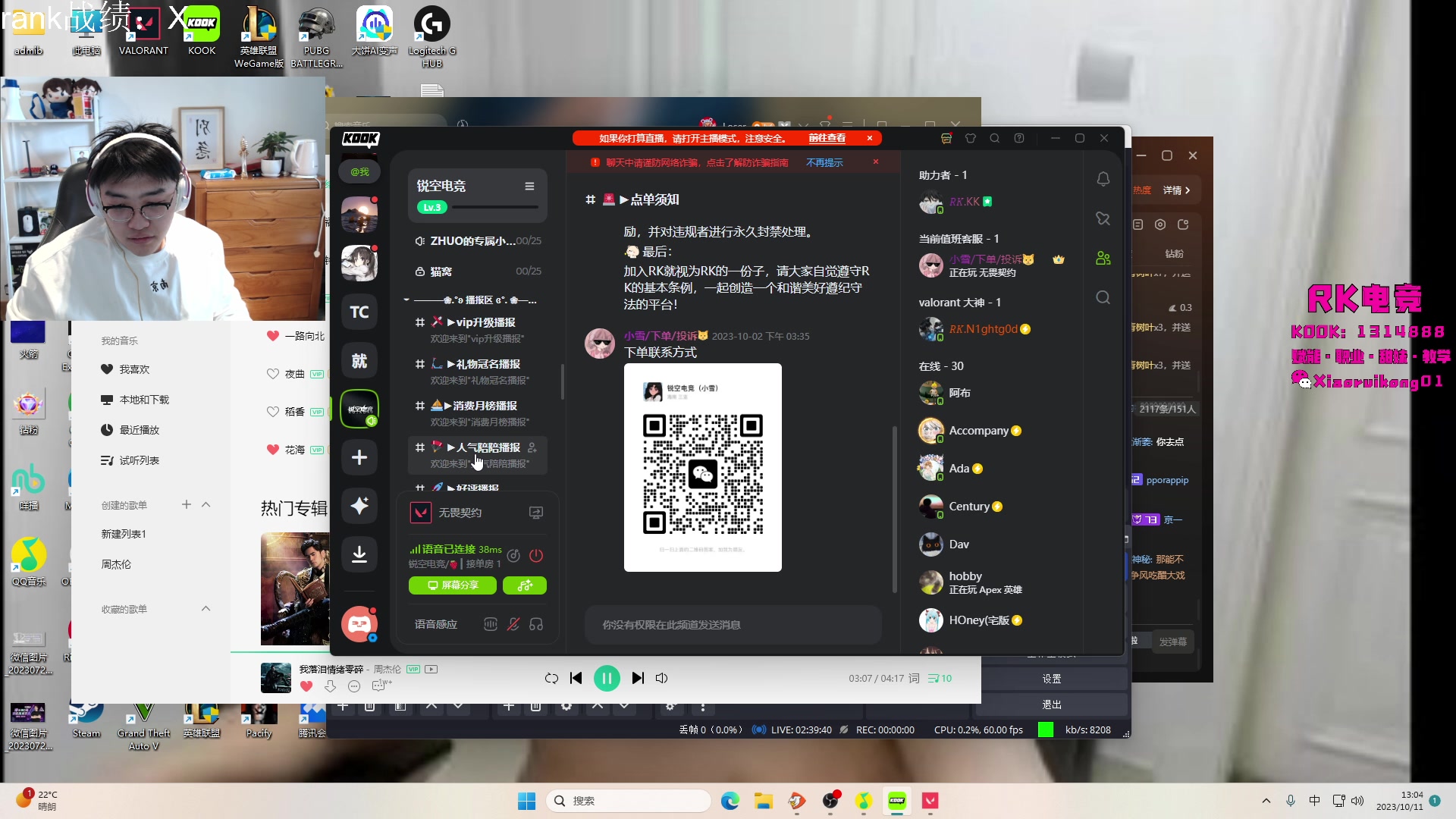Click the disabled message input field
Viewport: 1456px width, 819px height.
[733, 625]
